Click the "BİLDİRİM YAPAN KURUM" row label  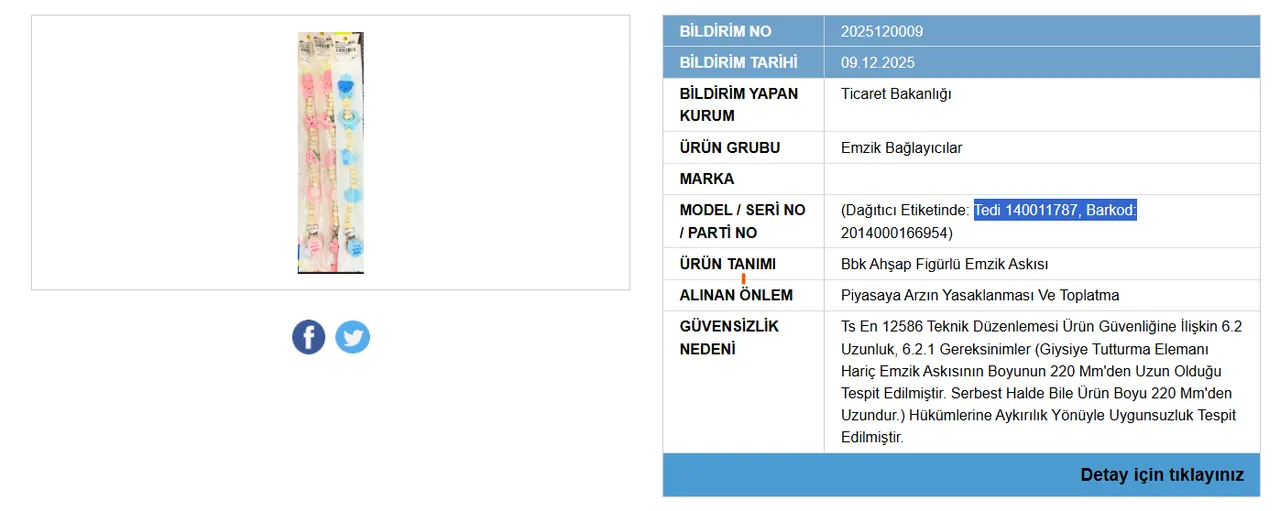[738, 104]
